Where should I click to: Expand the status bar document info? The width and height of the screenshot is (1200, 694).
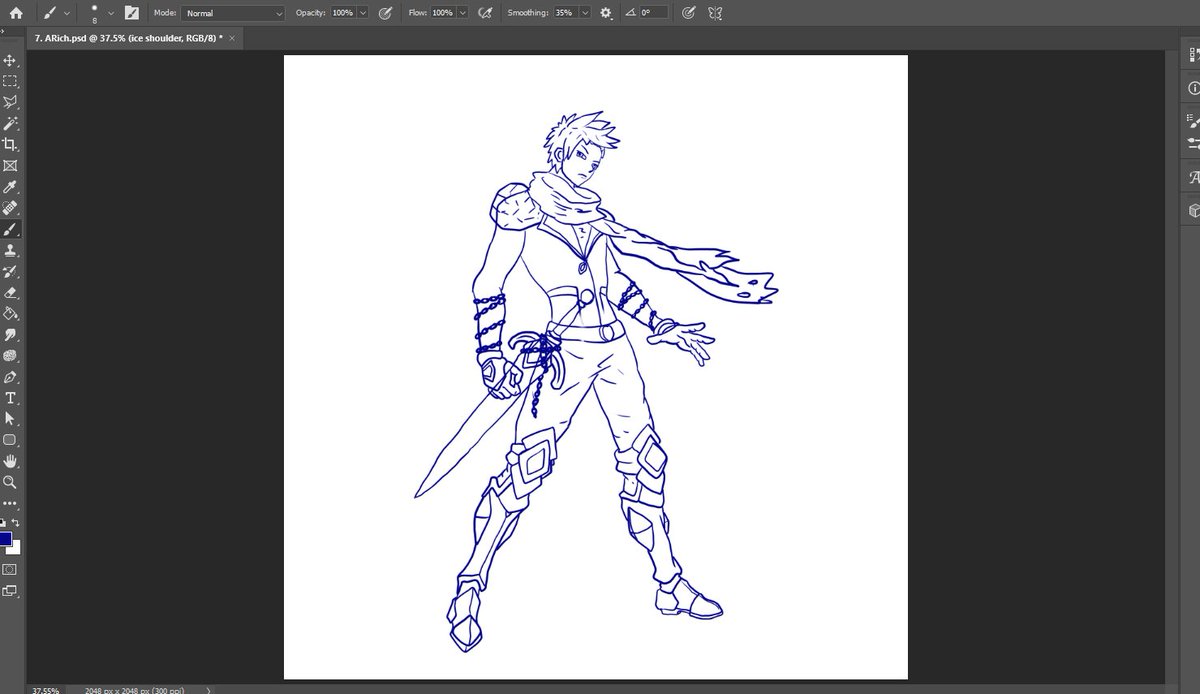tap(207, 689)
